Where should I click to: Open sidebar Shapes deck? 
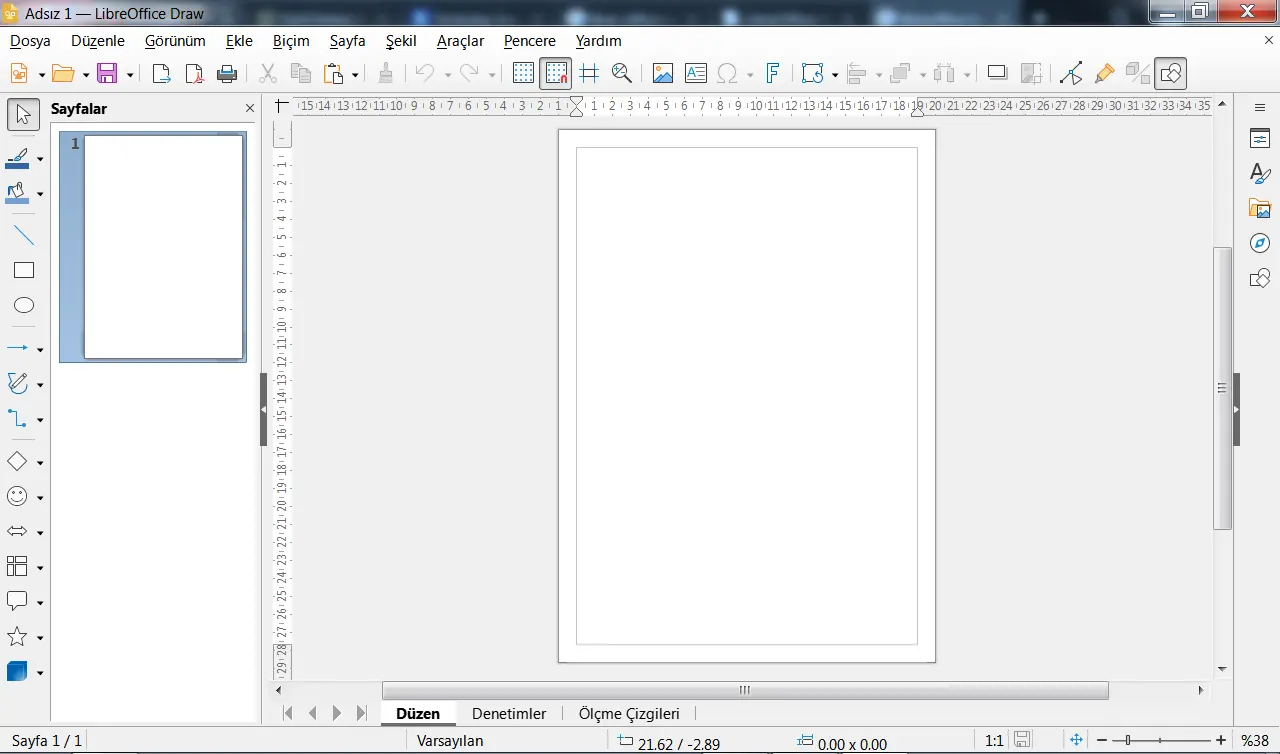click(x=1260, y=278)
